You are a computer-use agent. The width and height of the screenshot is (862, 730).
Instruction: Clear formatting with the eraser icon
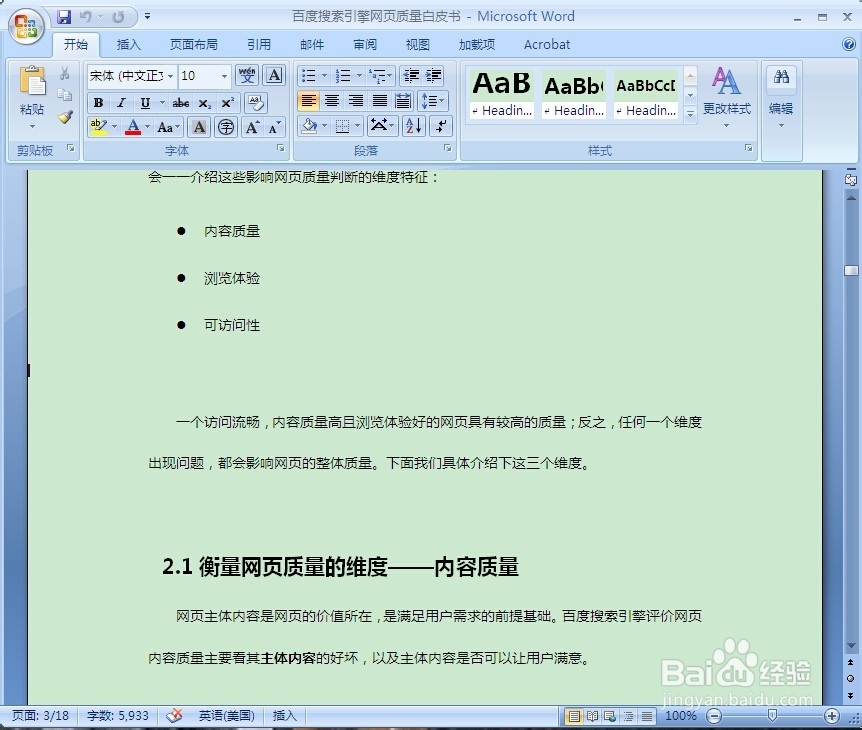point(256,102)
